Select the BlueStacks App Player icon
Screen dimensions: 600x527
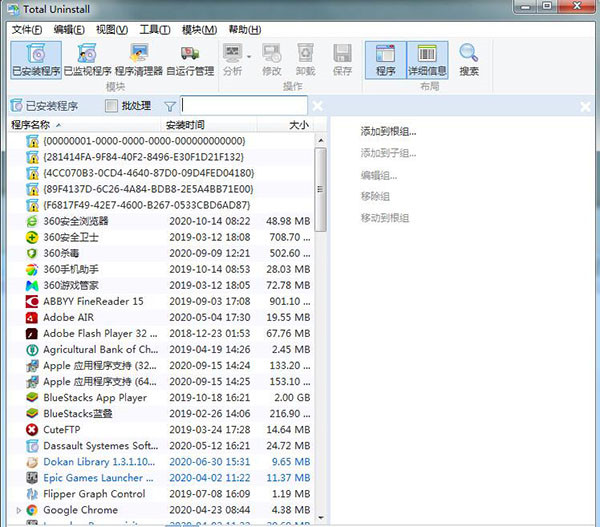click(32, 398)
